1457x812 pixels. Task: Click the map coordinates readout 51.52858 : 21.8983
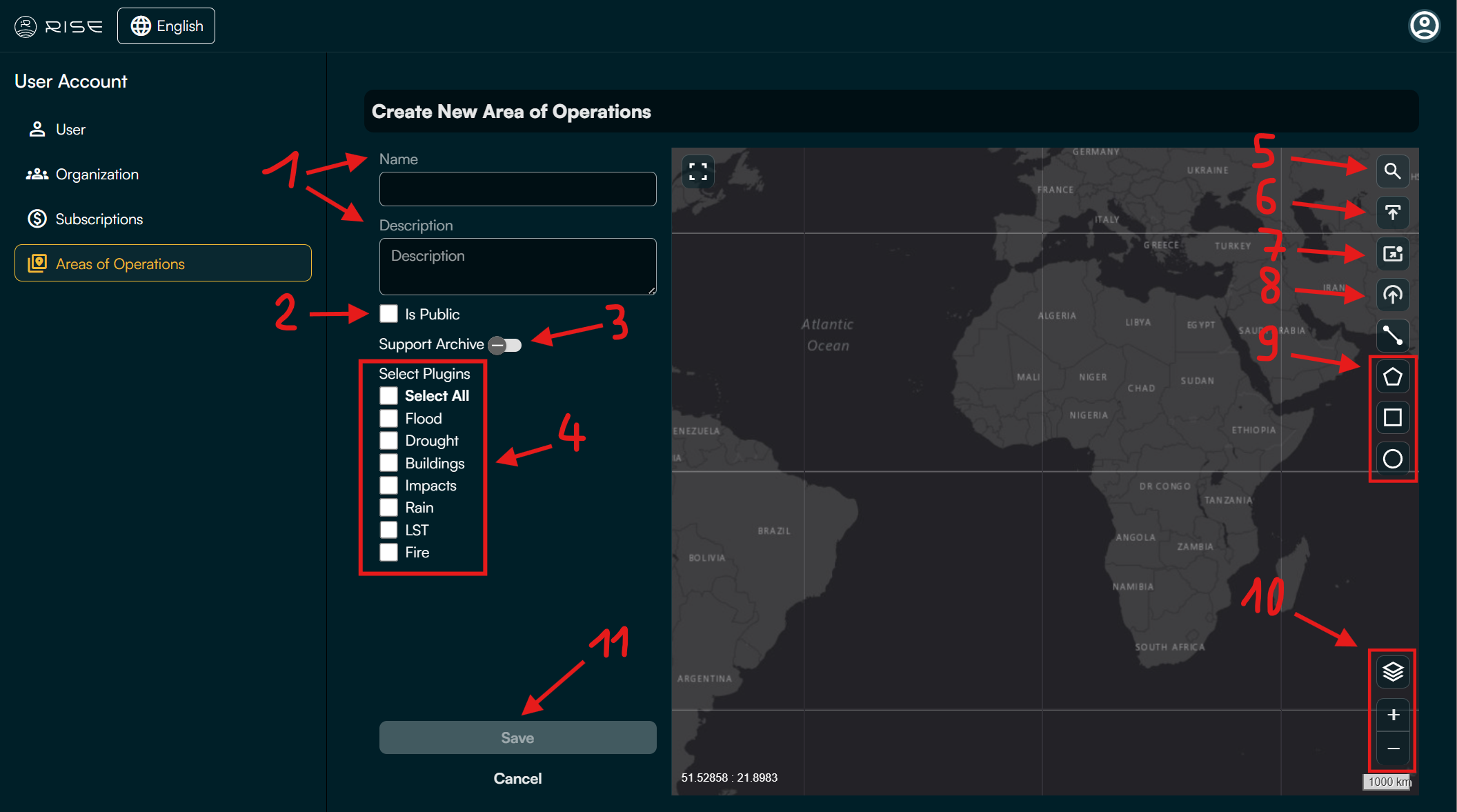[x=729, y=778]
